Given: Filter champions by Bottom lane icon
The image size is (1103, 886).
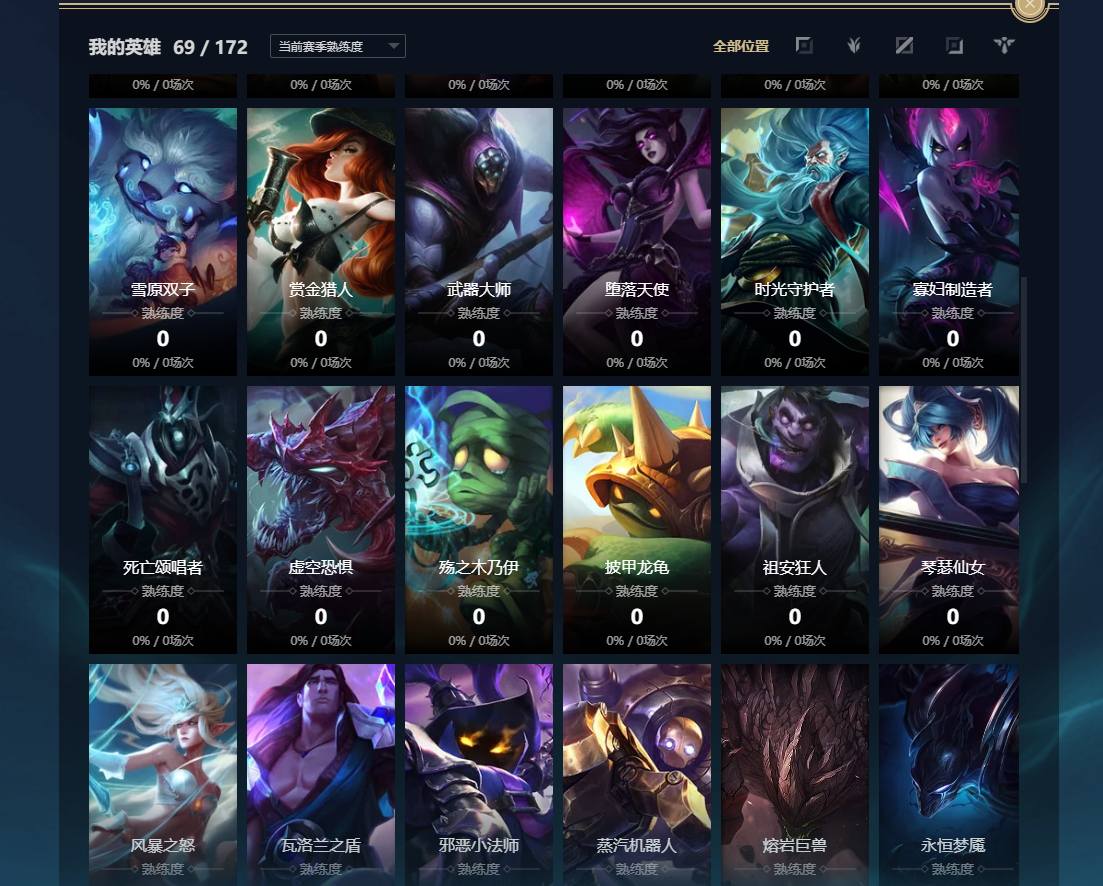Looking at the screenshot, I should pyautogui.click(x=955, y=46).
